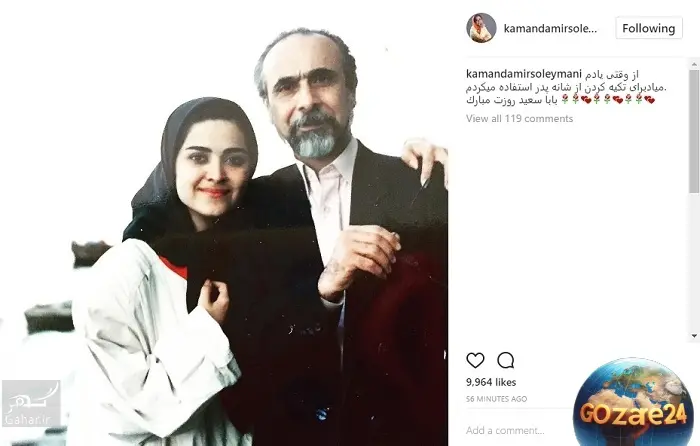The image size is (700, 446).
Task: Like the post with the heart icon
Action: (x=475, y=360)
